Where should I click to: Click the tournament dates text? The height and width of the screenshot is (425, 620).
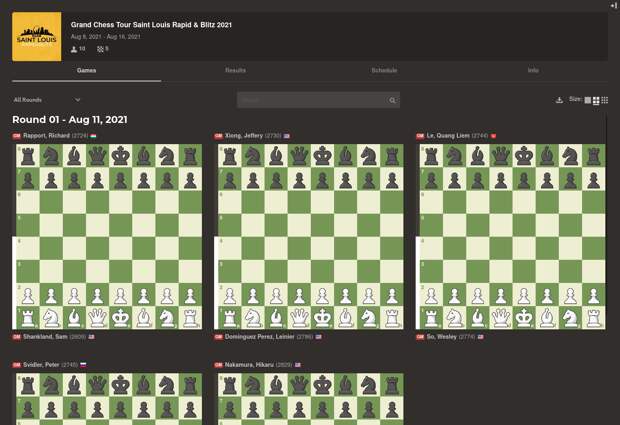click(x=106, y=37)
